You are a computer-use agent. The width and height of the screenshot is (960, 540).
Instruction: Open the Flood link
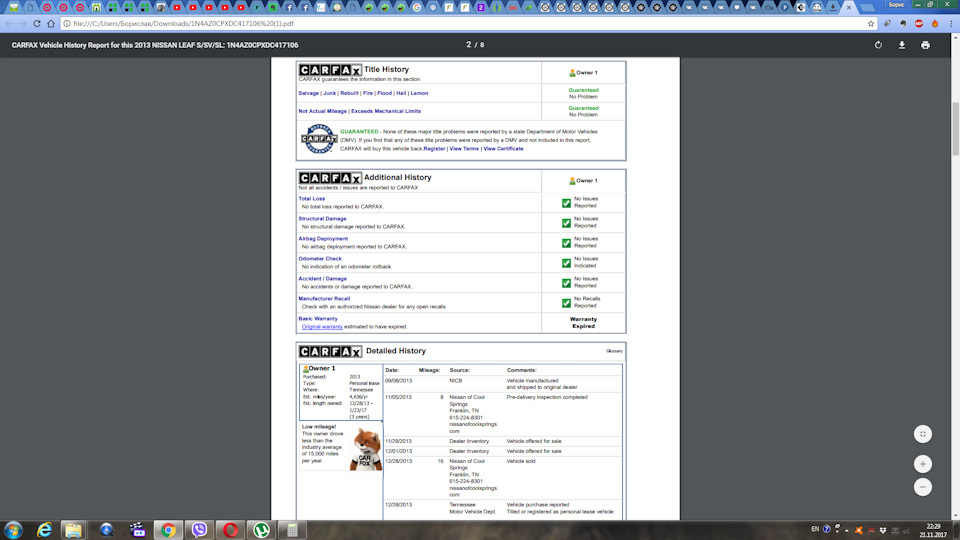click(384, 93)
